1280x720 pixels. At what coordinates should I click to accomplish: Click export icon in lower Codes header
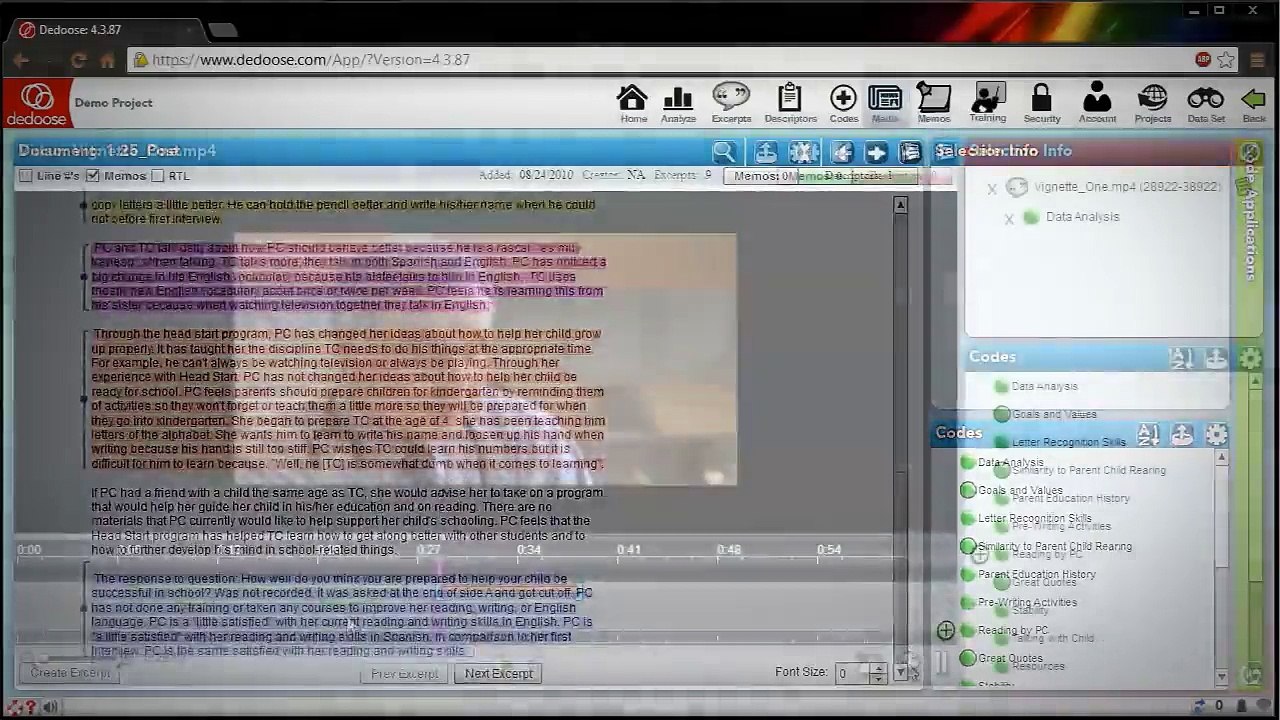pyautogui.click(x=1182, y=434)
